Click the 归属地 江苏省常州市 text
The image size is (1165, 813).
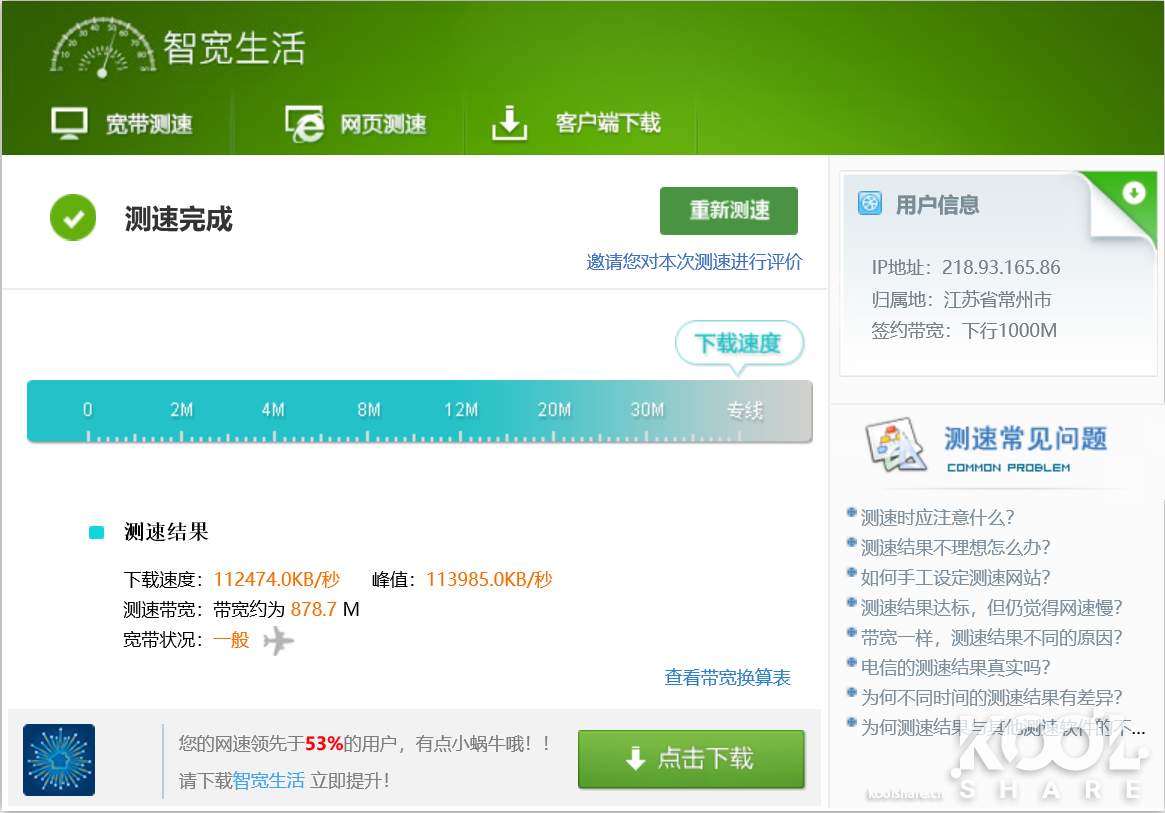[x=961, y=299]
